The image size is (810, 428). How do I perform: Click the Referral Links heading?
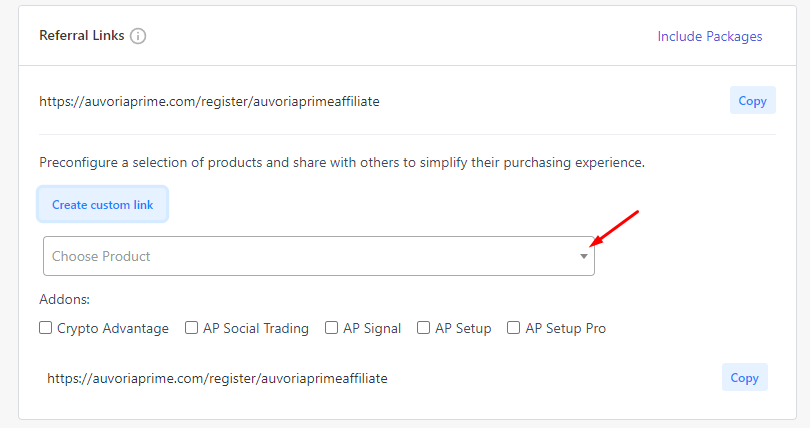[82, 36]
